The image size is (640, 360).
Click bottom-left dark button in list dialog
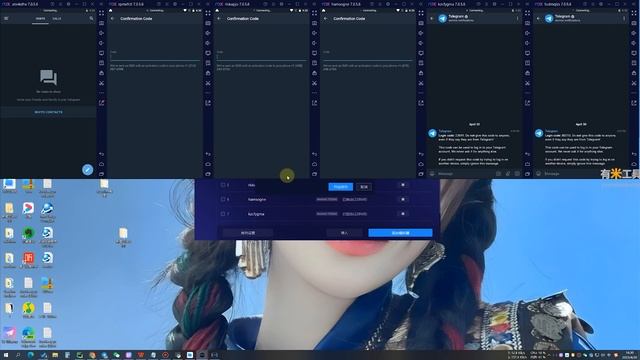248,233
